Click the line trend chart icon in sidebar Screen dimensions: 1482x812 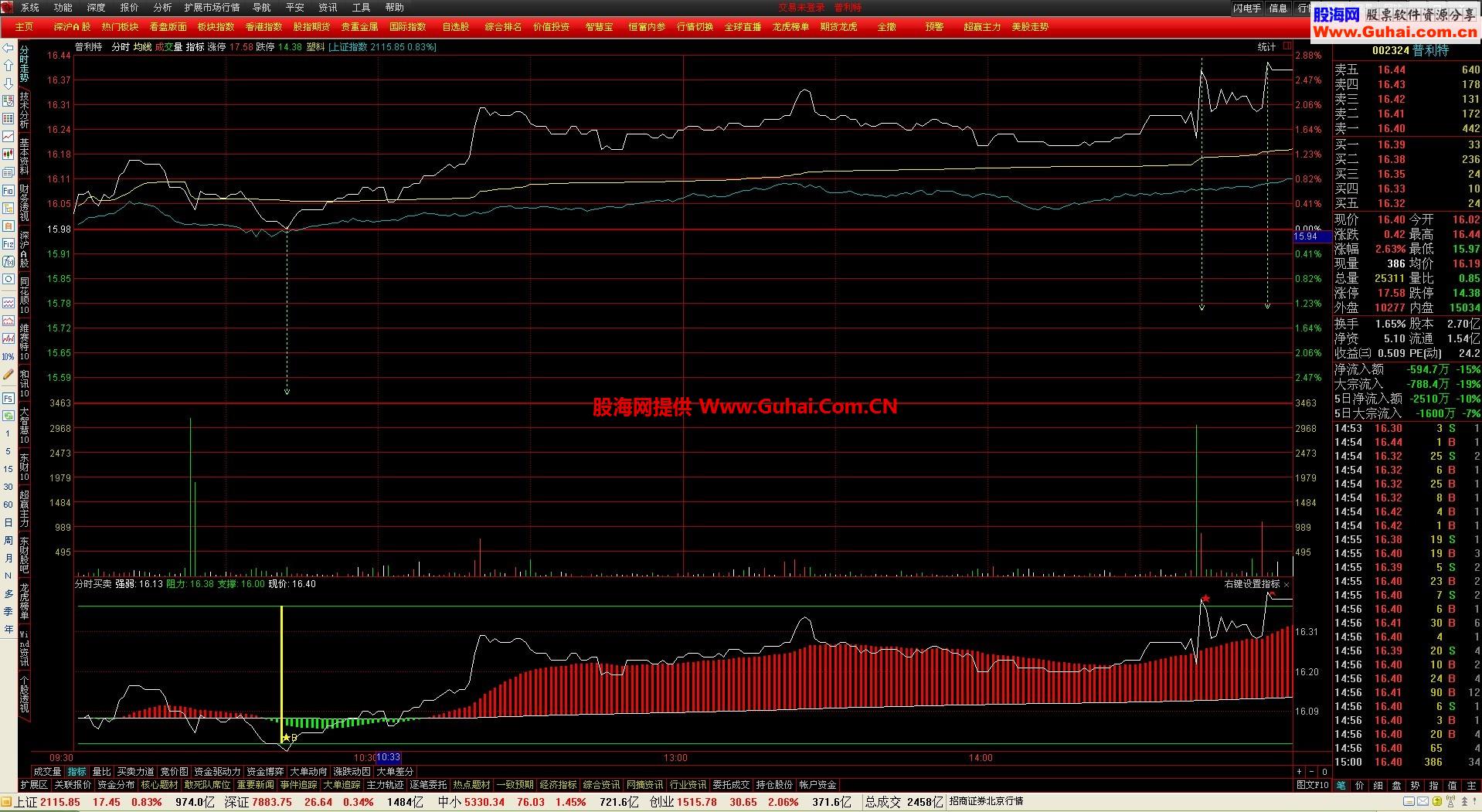click(8, 136)
